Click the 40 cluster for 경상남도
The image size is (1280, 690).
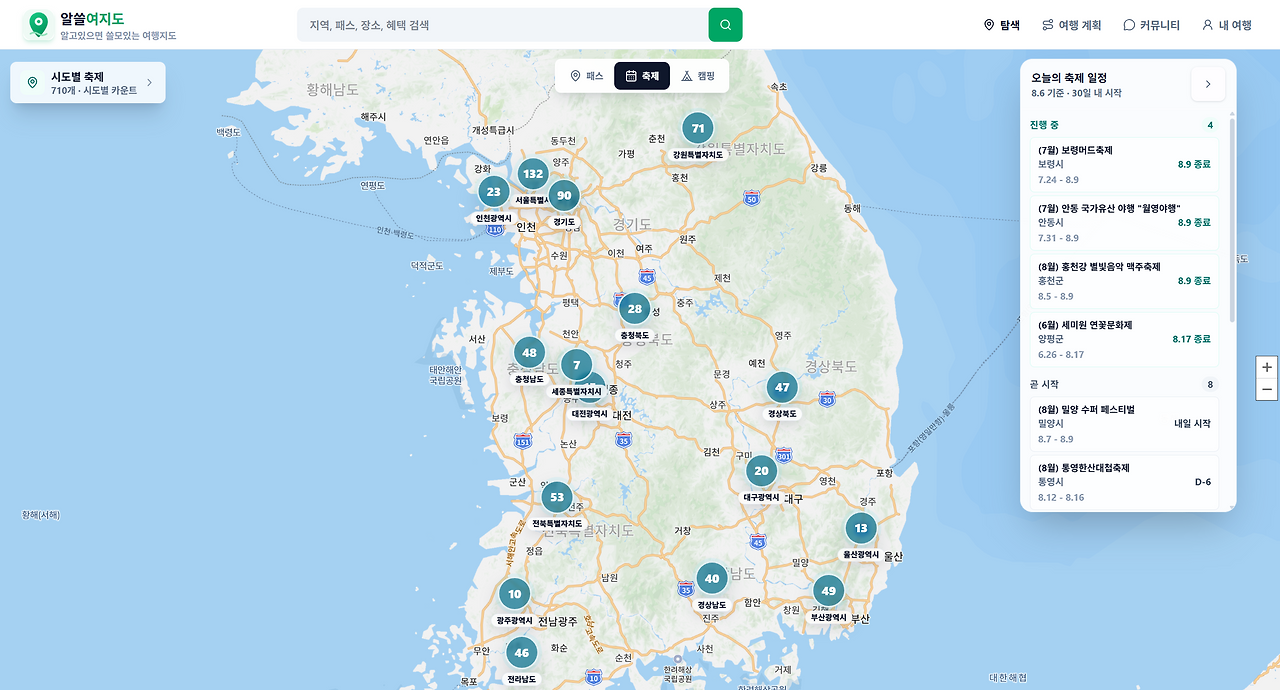point(712,579)
